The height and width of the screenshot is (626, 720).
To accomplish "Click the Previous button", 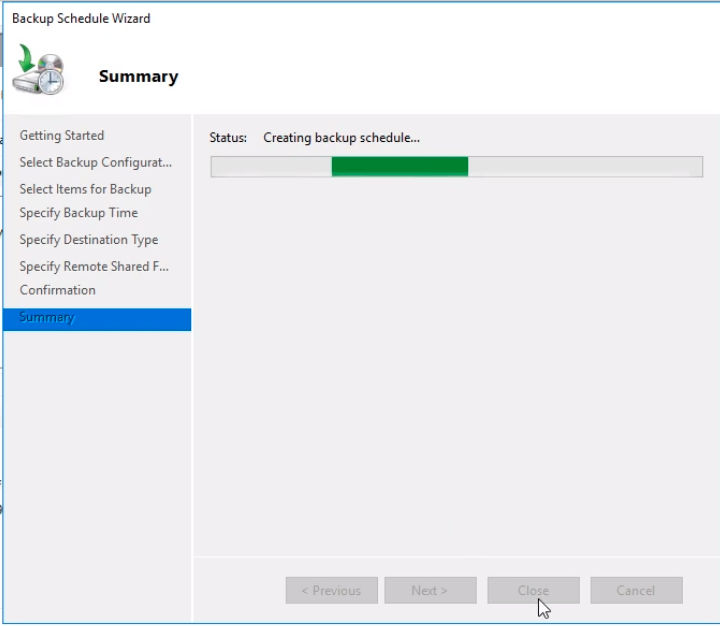I will click(332, 590).
